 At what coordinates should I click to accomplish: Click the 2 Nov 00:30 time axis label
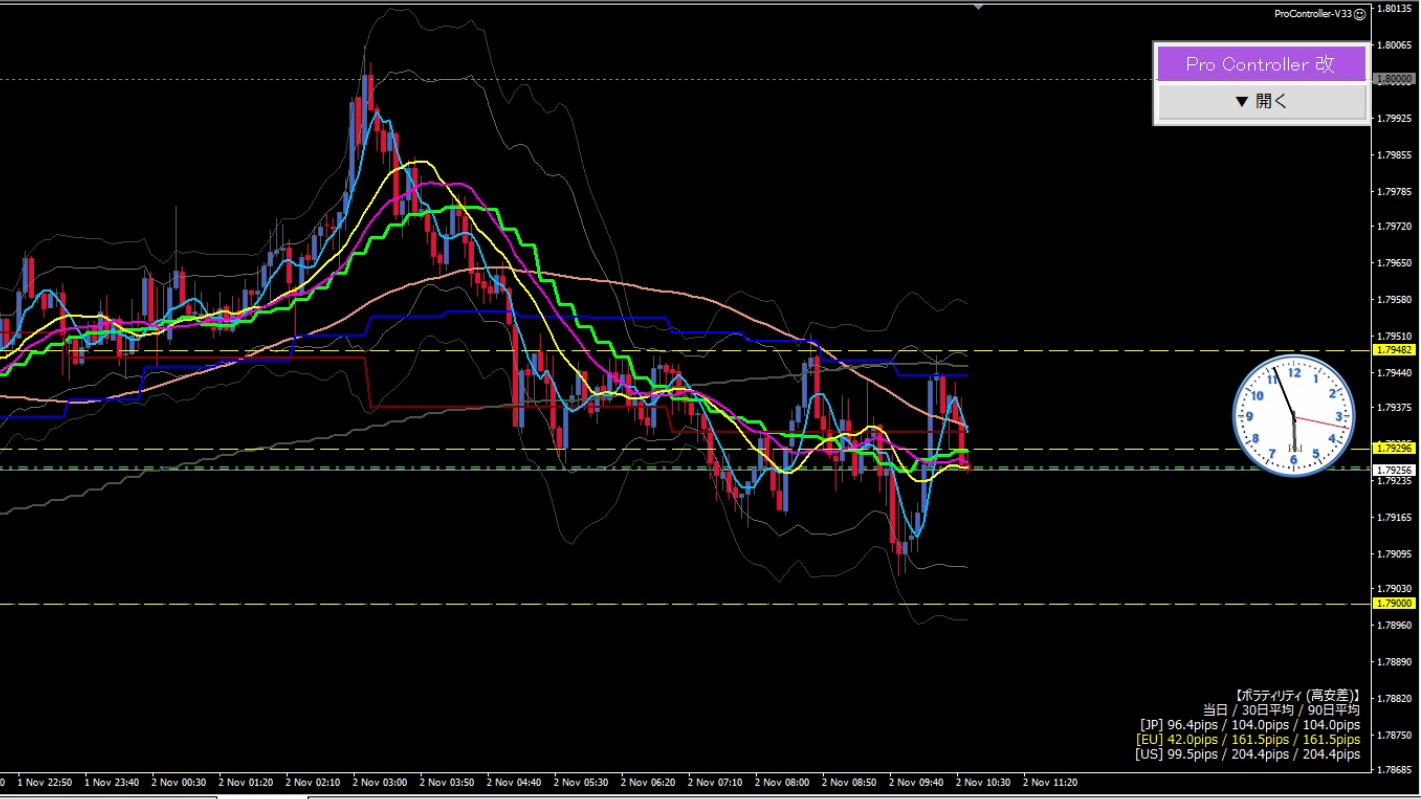180,782
